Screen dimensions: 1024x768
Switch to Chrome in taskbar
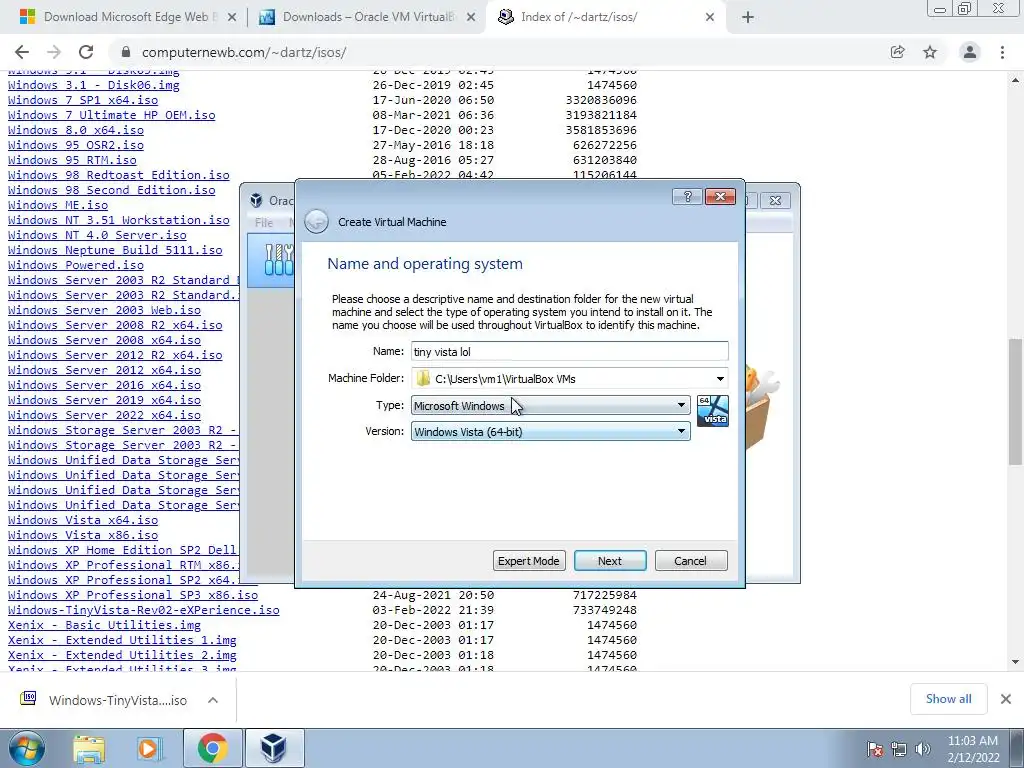click(x=212, y=748)
